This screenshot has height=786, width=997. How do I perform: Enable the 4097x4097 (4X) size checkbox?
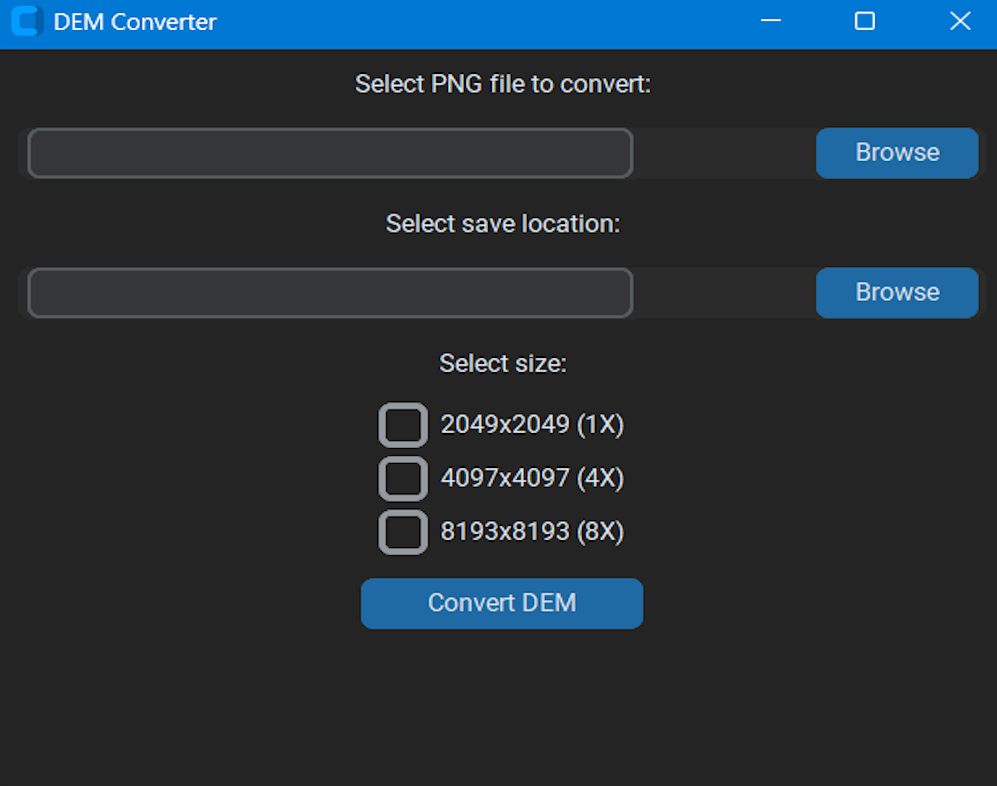pyautogui.click(x=403, y=478)
